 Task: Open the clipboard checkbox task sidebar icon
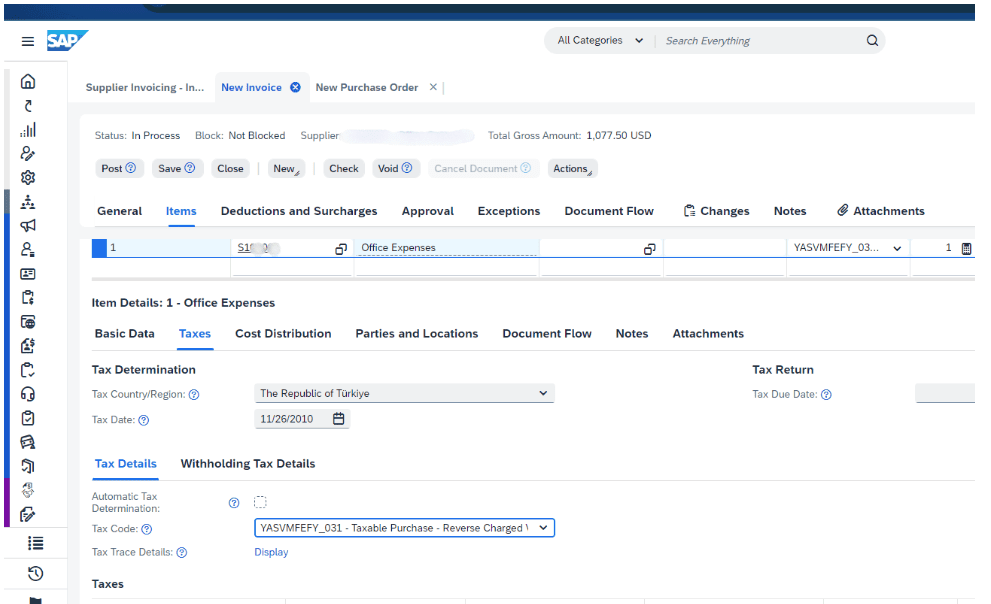tap(28, 418)
